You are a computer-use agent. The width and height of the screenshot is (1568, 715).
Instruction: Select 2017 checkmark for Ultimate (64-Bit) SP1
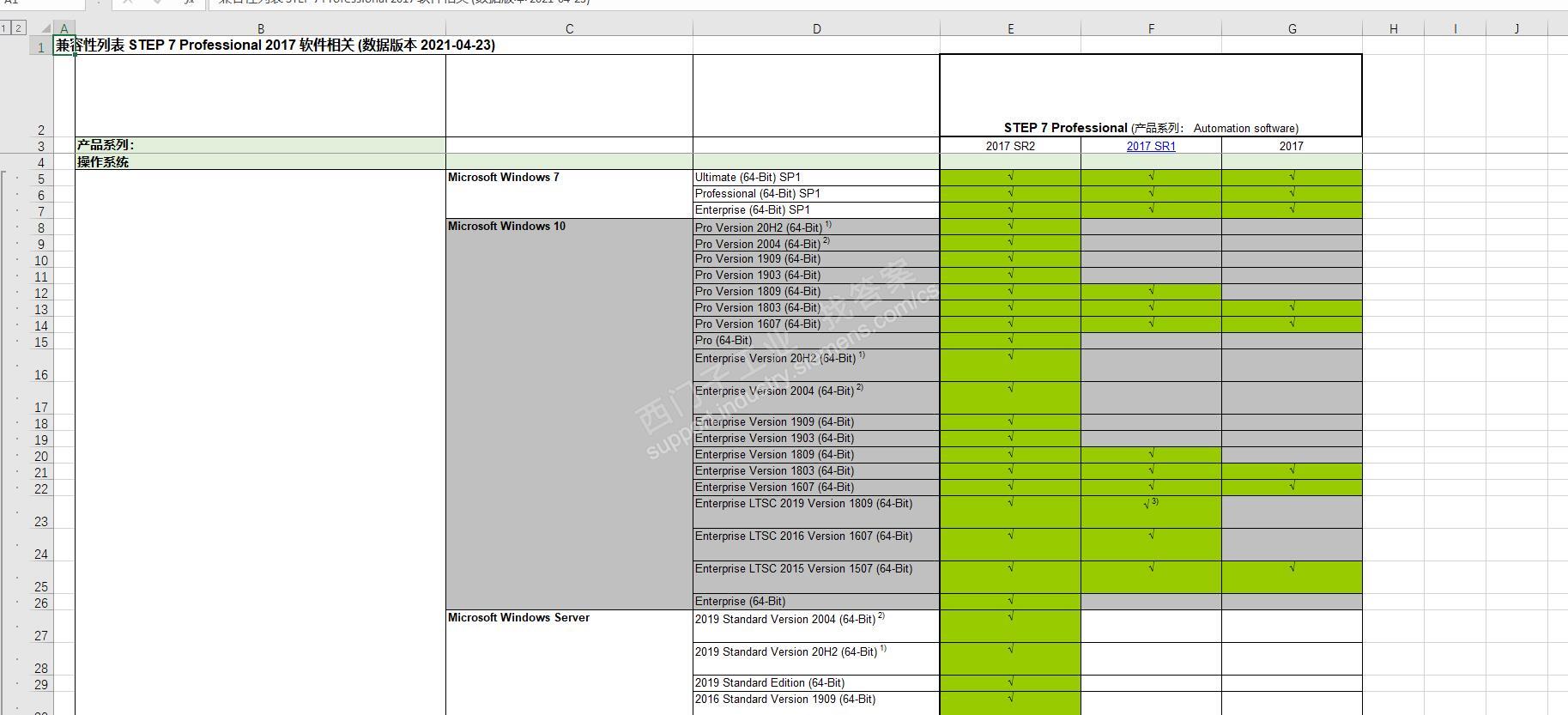[1292, 178]
